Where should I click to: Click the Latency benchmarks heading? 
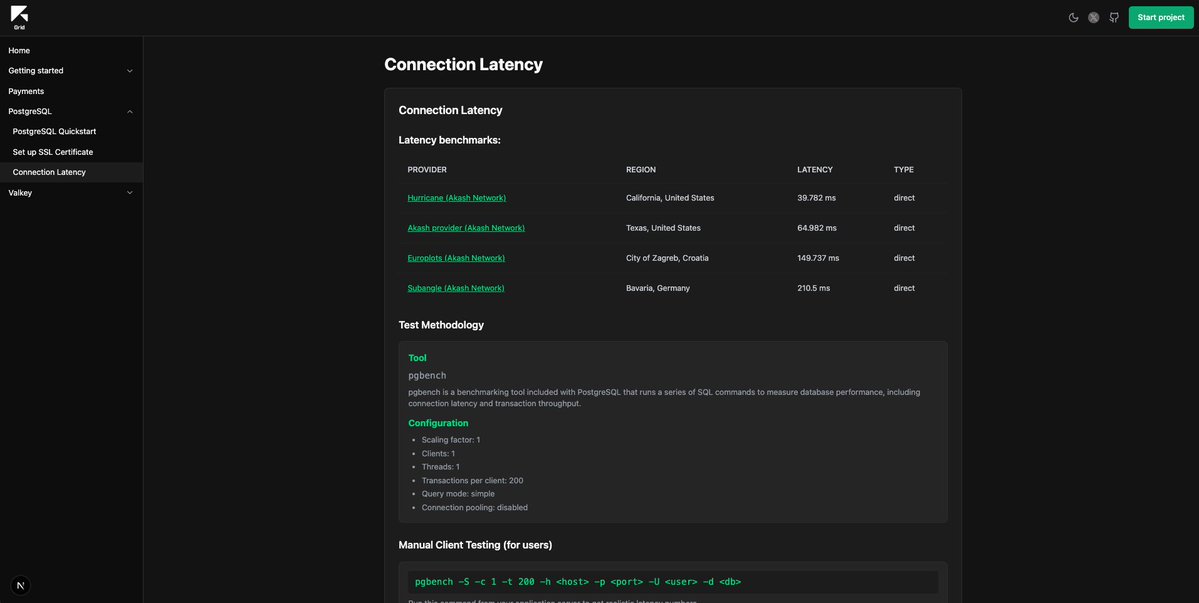tap(450, 140)
